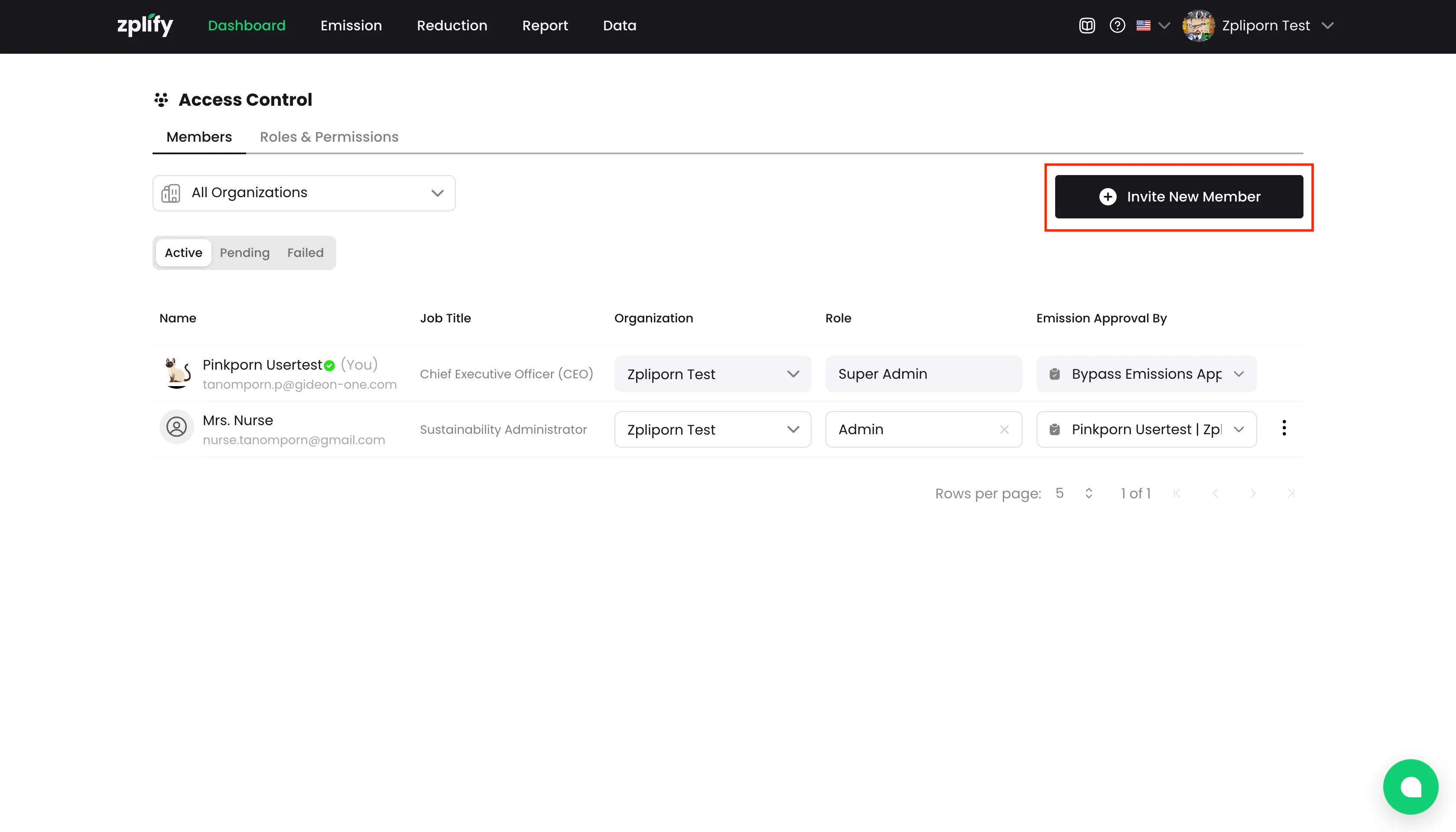Viewport: 1456px width, 832px height.
Task: Switch to Roles & Permissions tab
Action: pyautogui.click(x=329, y=137)
